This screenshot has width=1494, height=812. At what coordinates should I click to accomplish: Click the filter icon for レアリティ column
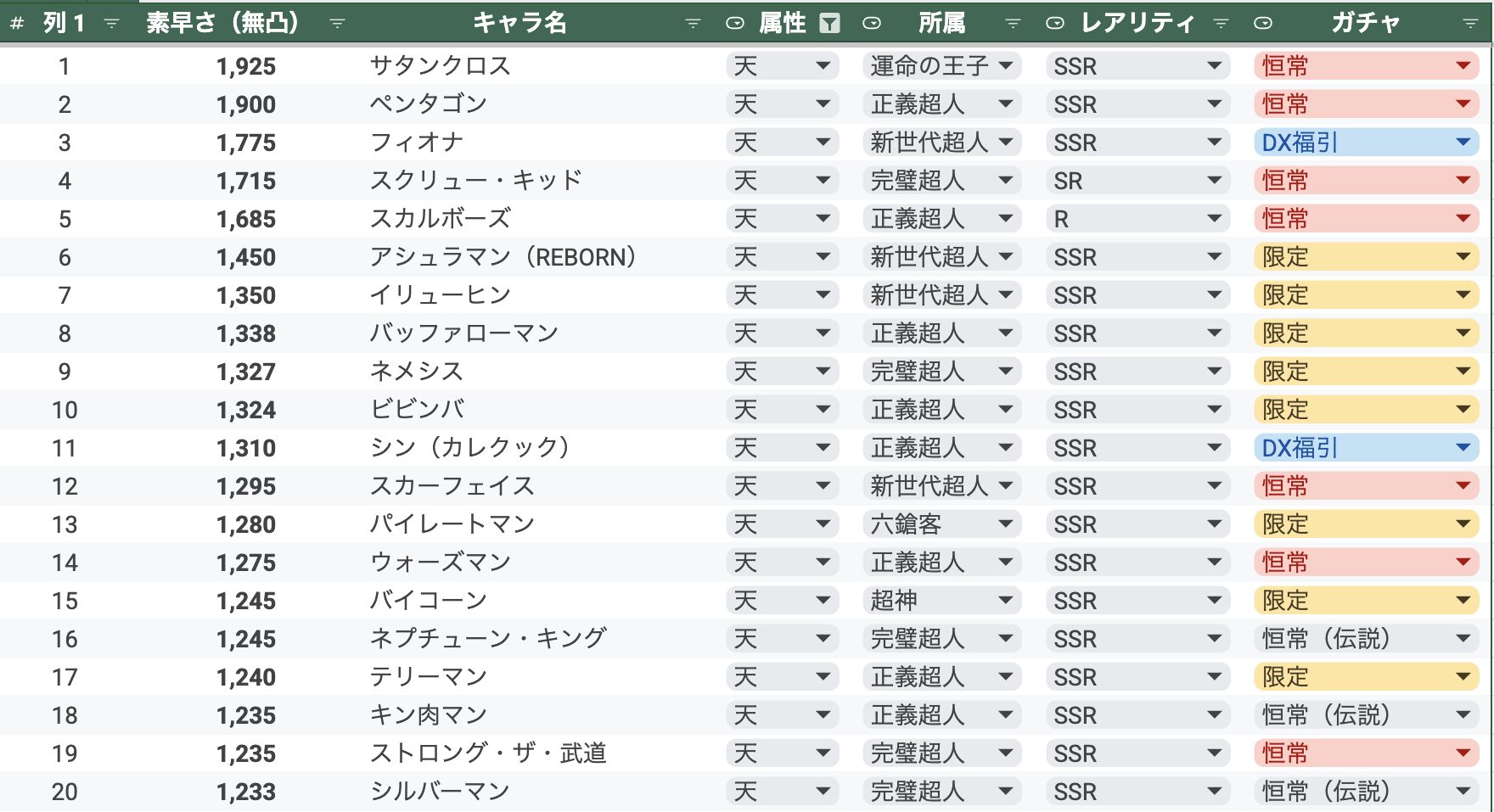(x=1222, y=24)
